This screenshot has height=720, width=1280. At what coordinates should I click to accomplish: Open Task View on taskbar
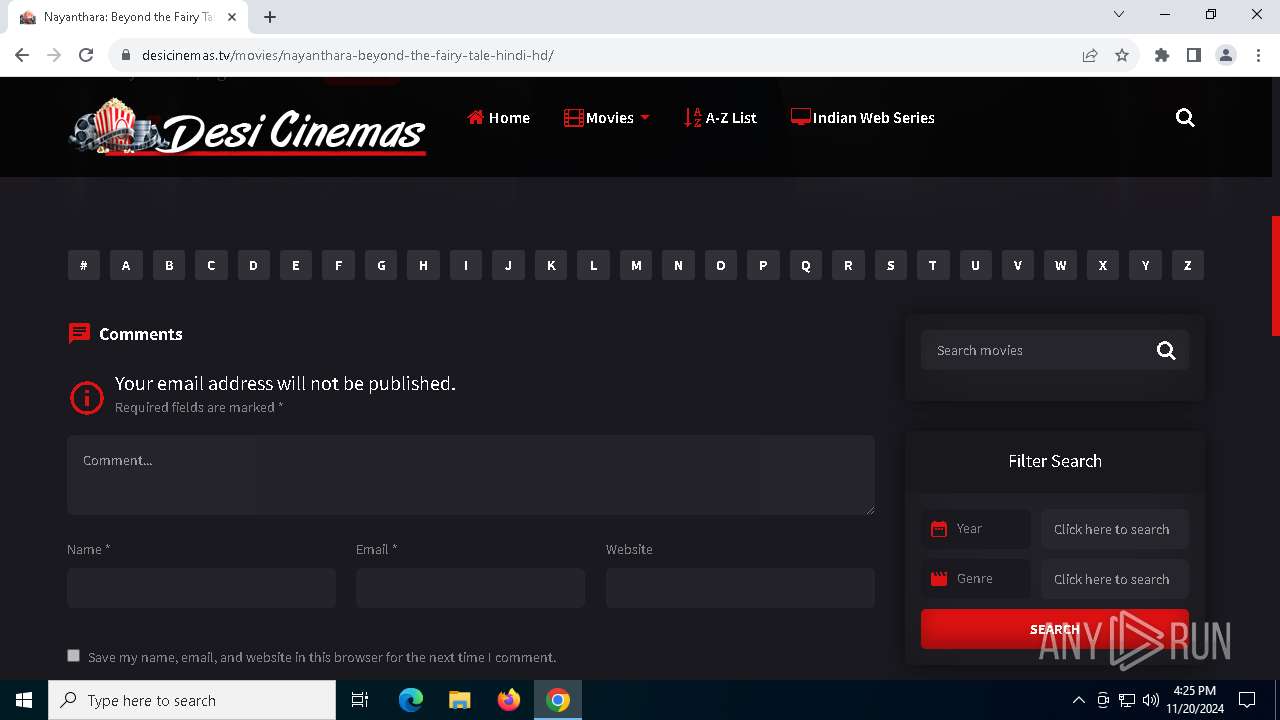(360, 700)
